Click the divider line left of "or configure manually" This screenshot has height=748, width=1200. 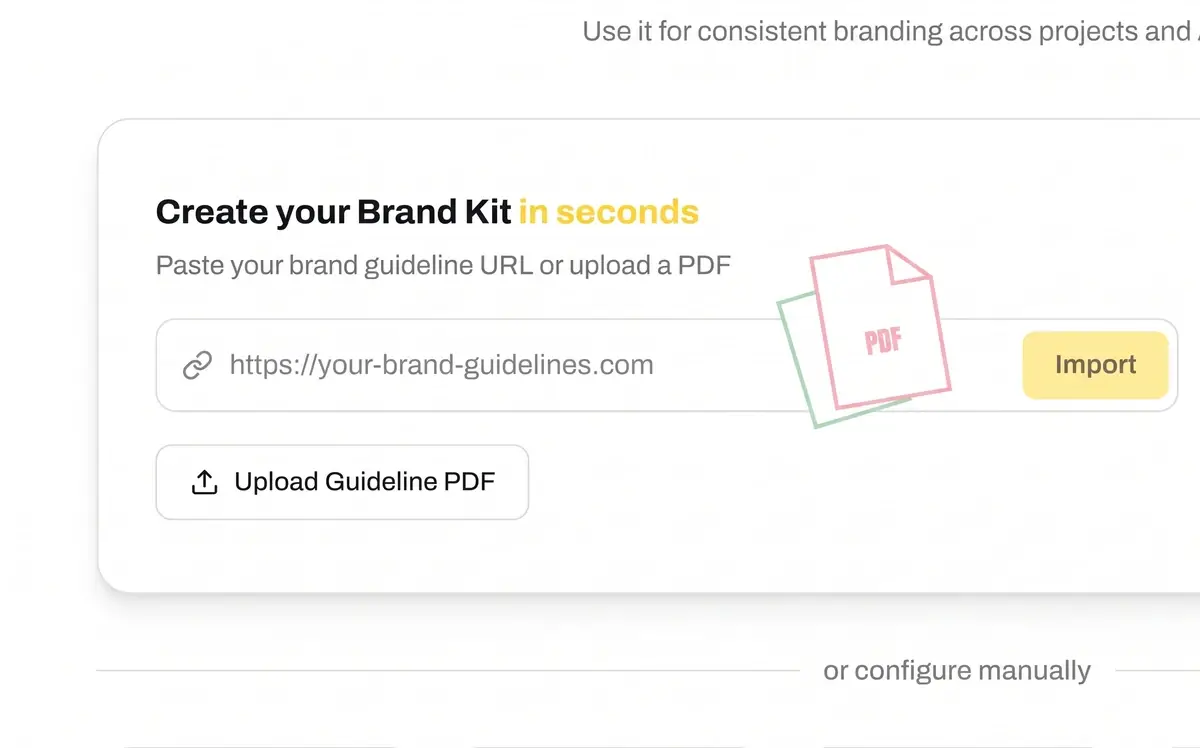[x=448, y=670]
